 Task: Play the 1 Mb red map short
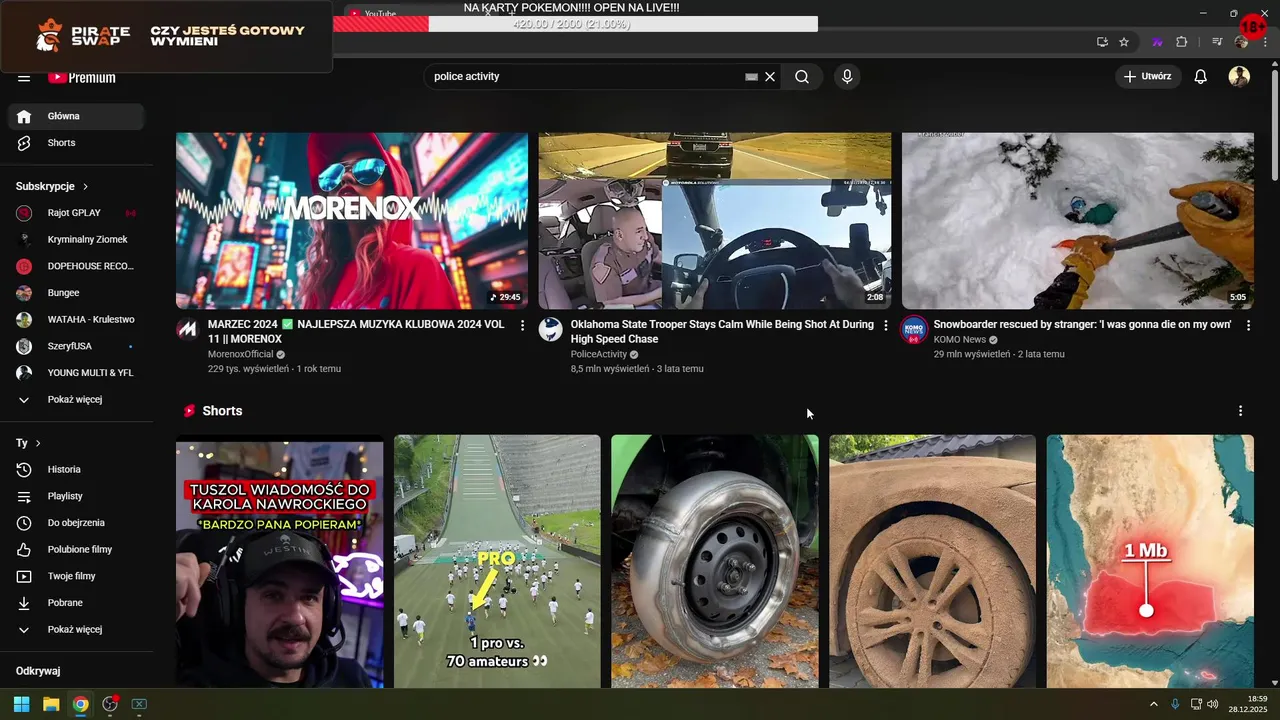1150,561
